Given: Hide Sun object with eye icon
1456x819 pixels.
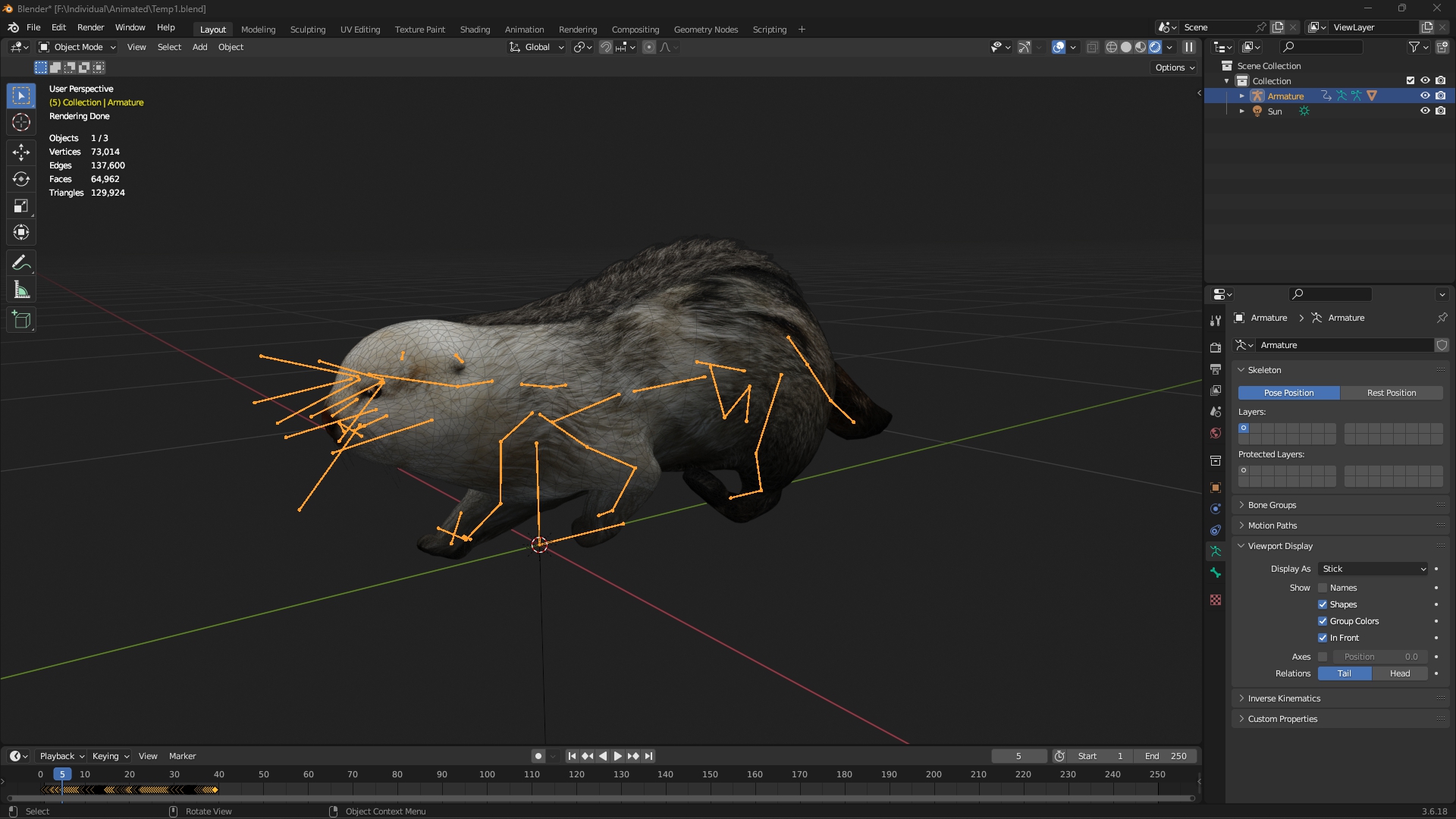Looking at the screenshot, I should tap(1425, 111).
